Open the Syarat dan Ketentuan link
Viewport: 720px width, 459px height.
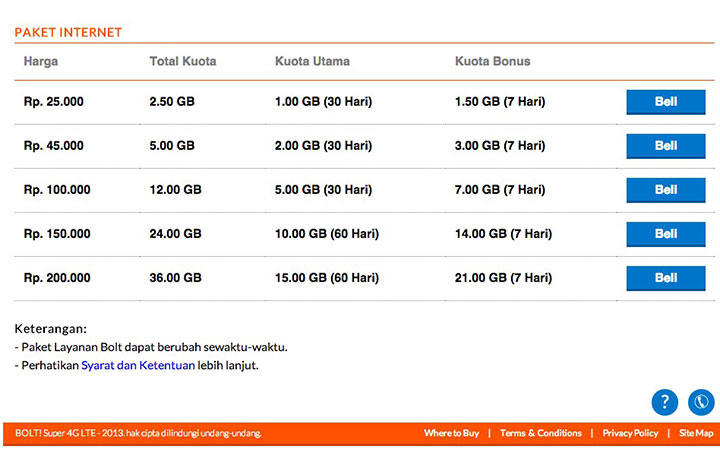point(138,366)
